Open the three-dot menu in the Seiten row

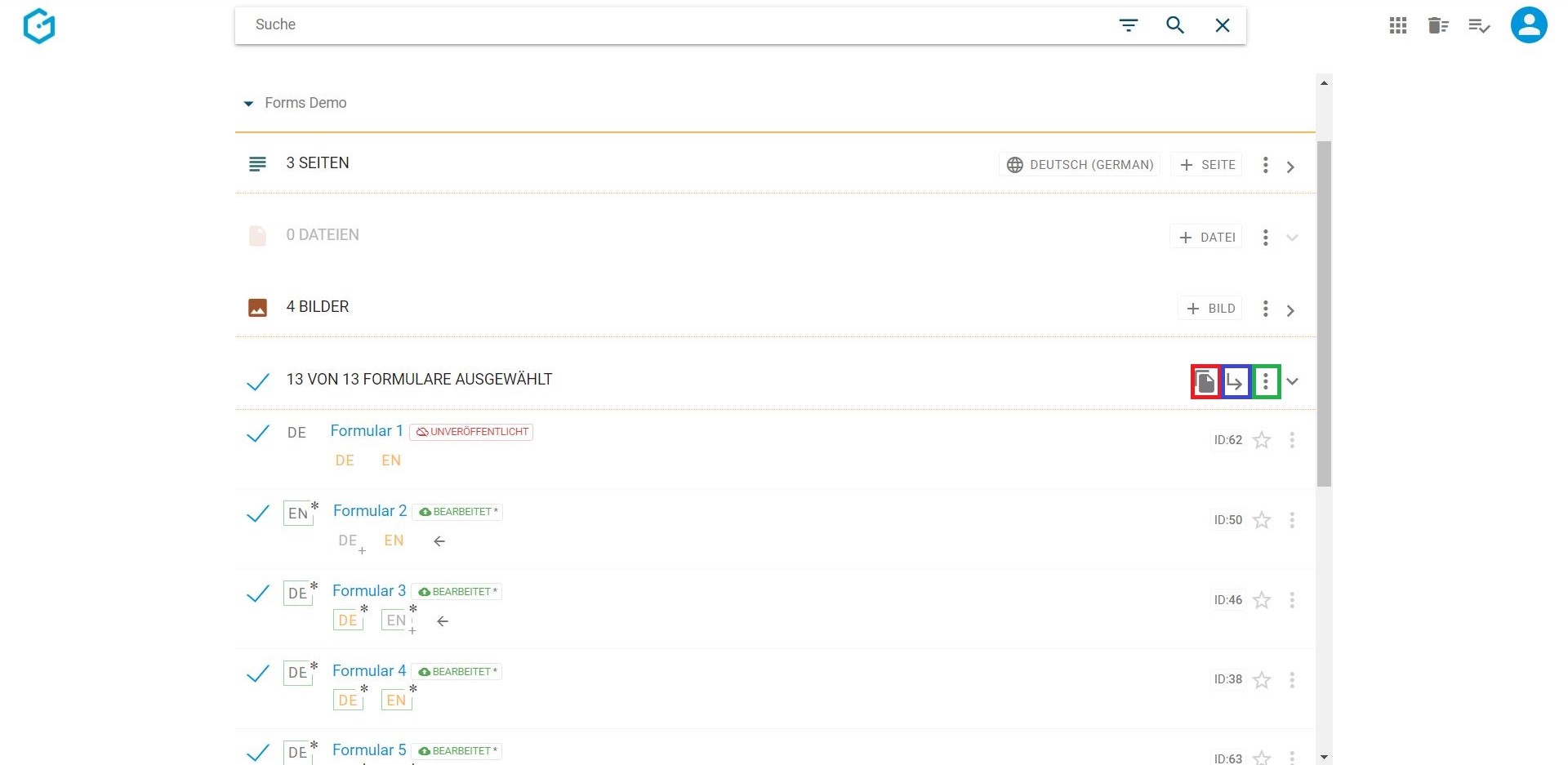(1265, 165)
